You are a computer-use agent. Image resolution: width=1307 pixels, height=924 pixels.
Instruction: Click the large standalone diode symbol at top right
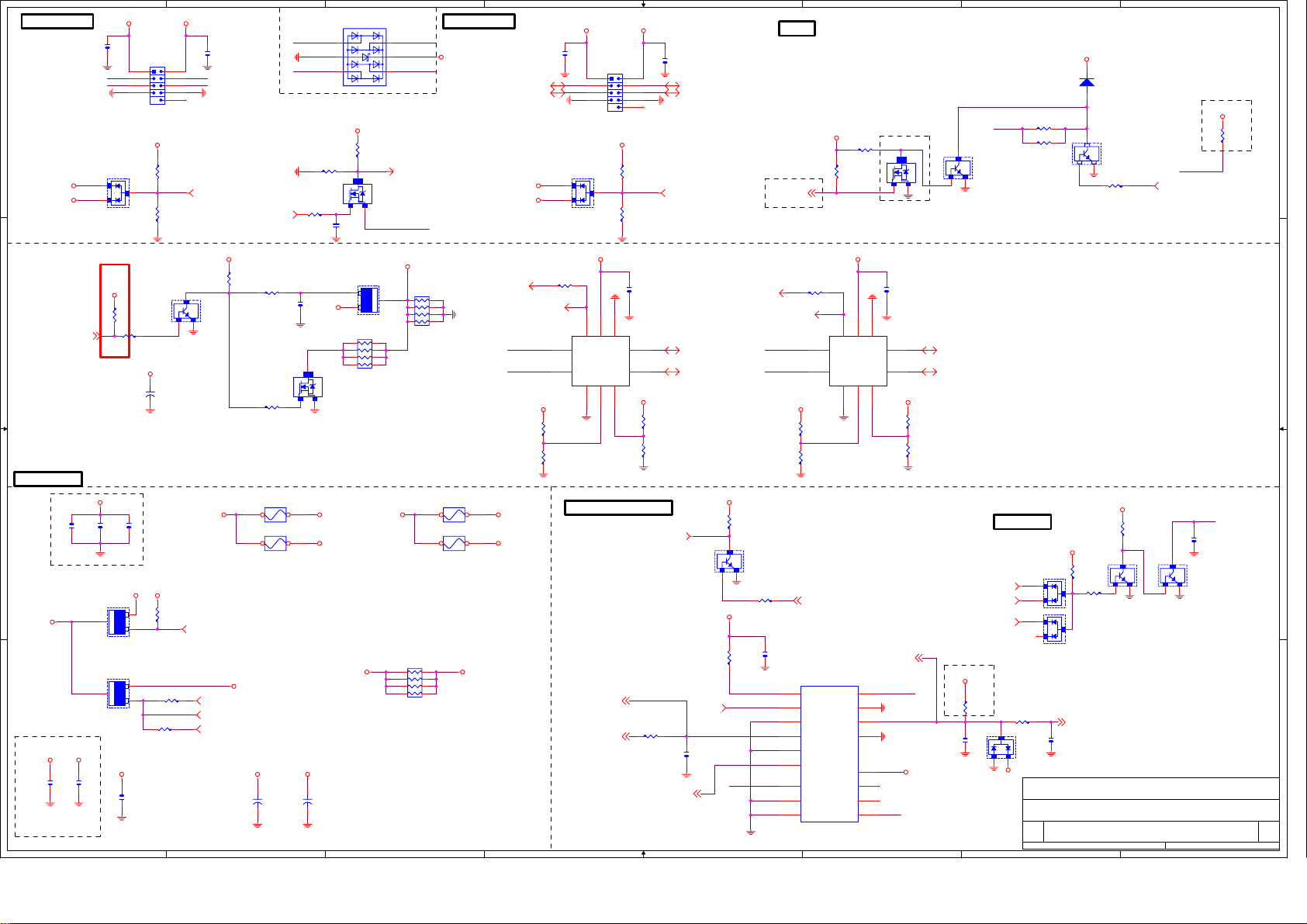pyautogui.click(x=1087, y=82)
